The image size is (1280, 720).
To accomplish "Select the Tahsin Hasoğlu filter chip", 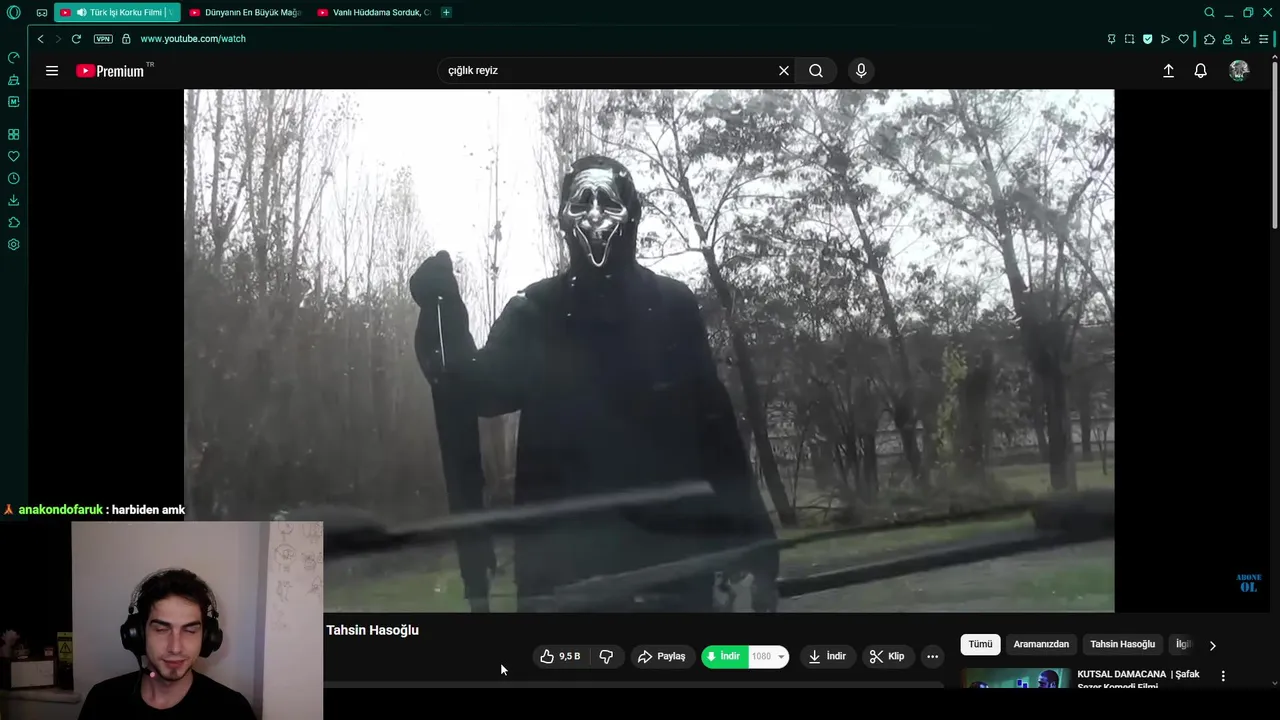I will (x=1122, y=644).
